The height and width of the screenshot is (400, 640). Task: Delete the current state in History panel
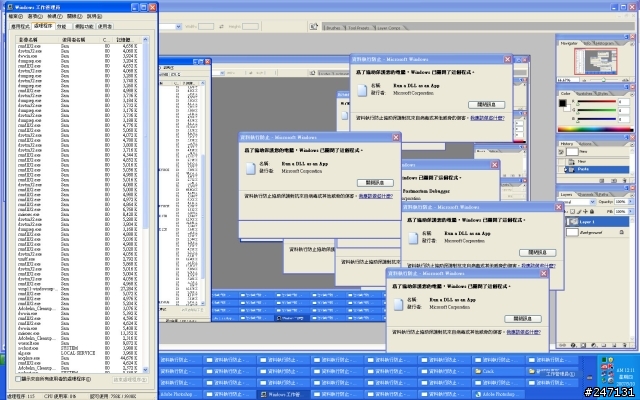[x=625, y=180]
